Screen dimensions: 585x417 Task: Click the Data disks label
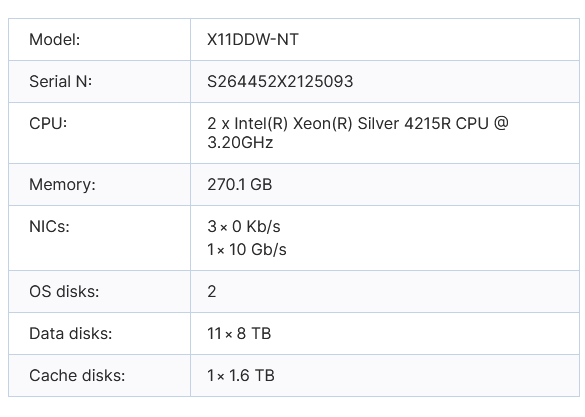click(x=71, y=333)
